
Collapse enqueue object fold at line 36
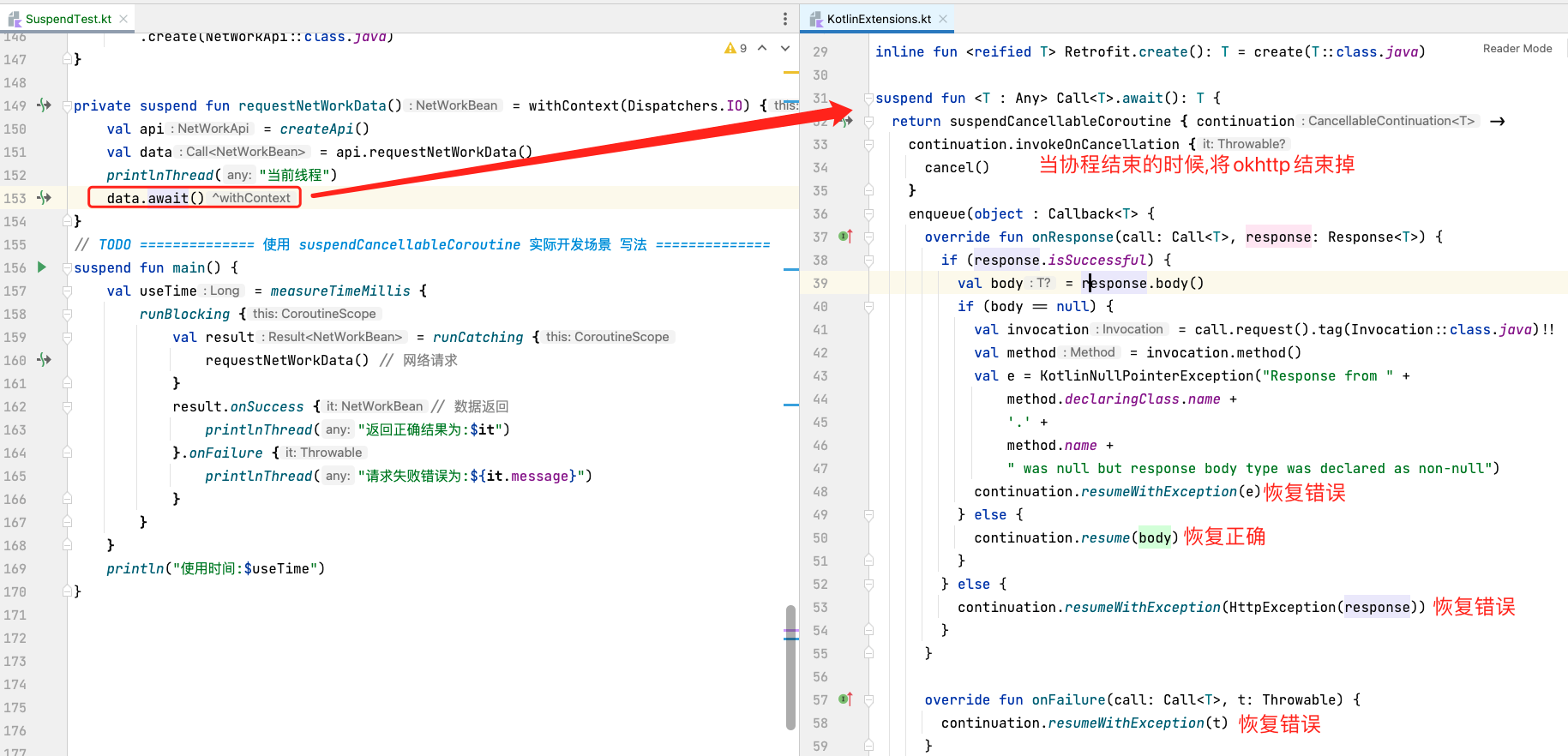[x=868, y=214]
